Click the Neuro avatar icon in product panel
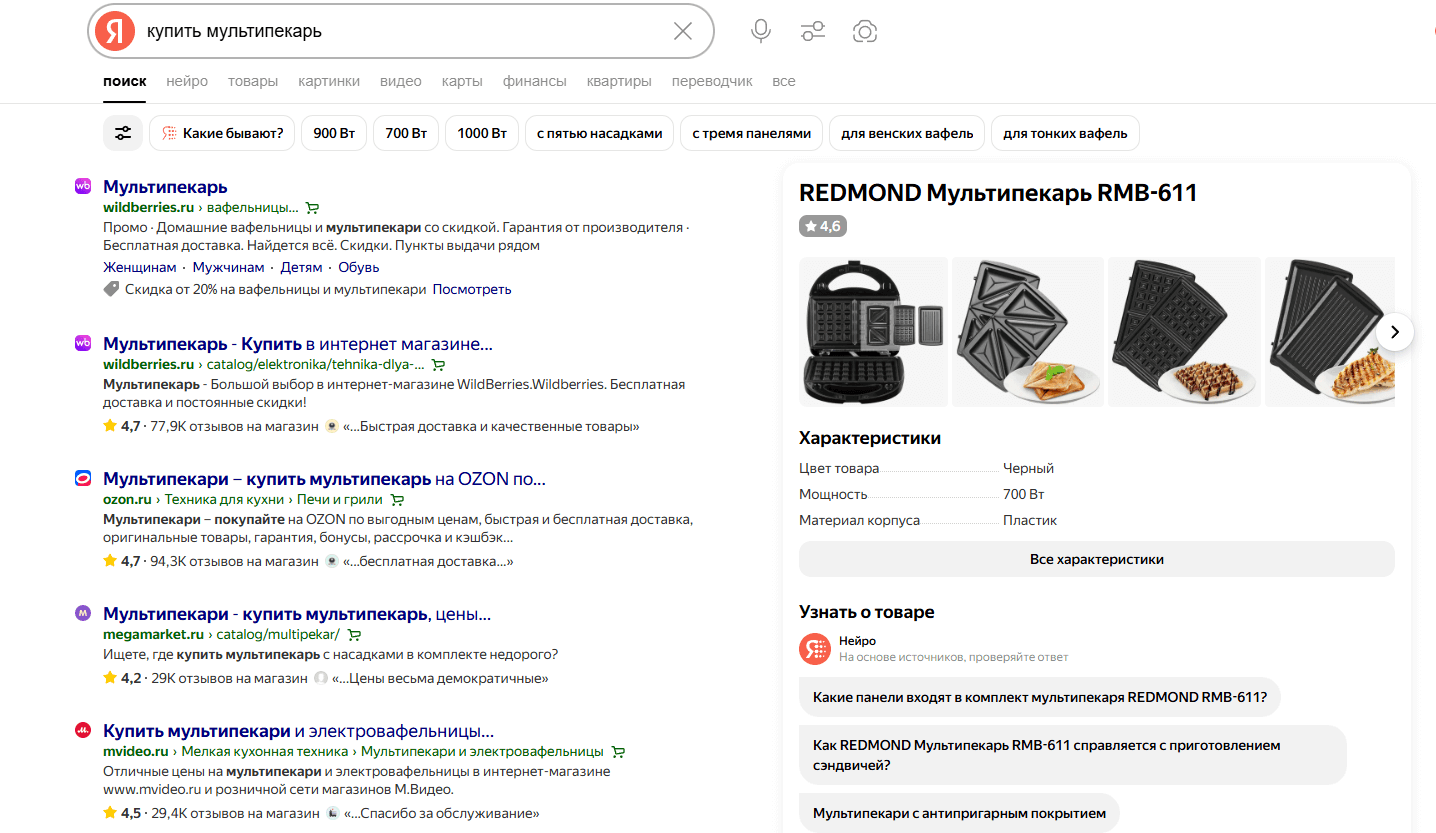The width and height of the screenshot is (1436, 833). [815, 649]
